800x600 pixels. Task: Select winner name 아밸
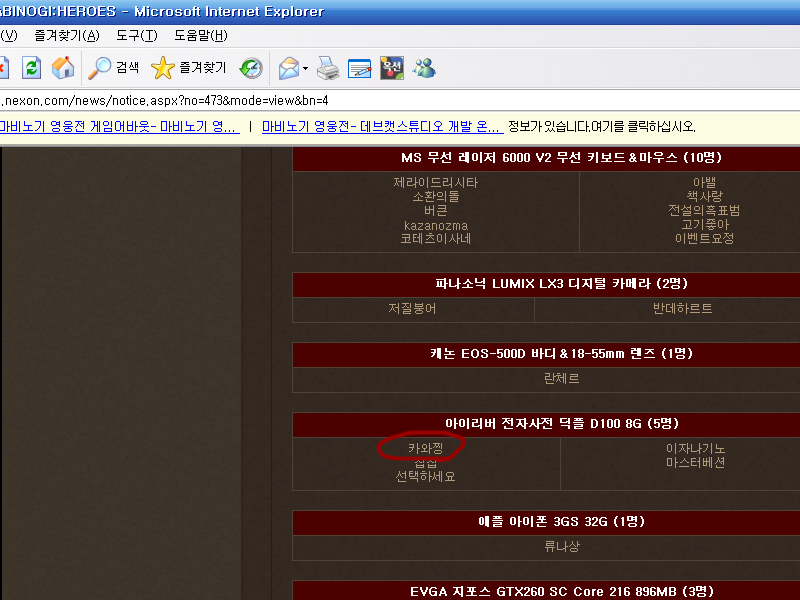point(704,182)
